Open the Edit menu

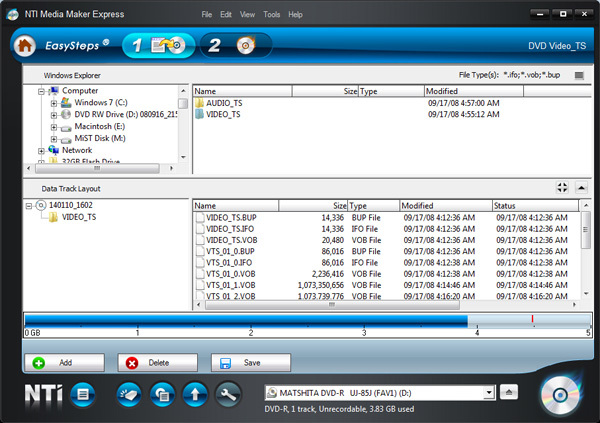[226, 15]
